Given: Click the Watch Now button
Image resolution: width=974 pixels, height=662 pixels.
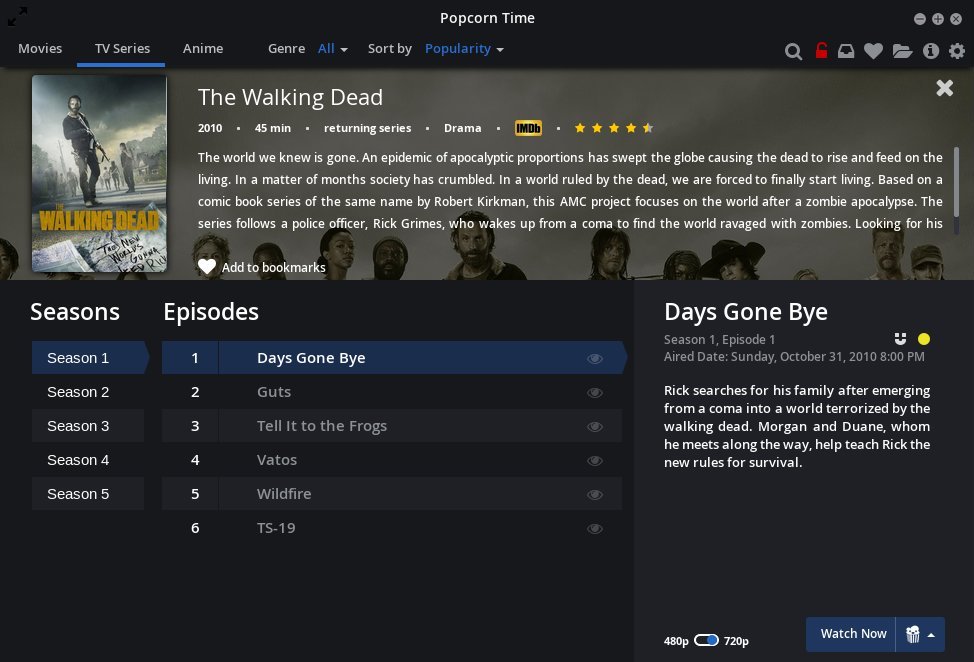Looking at the screenshot, I should [x=851, y=634].
